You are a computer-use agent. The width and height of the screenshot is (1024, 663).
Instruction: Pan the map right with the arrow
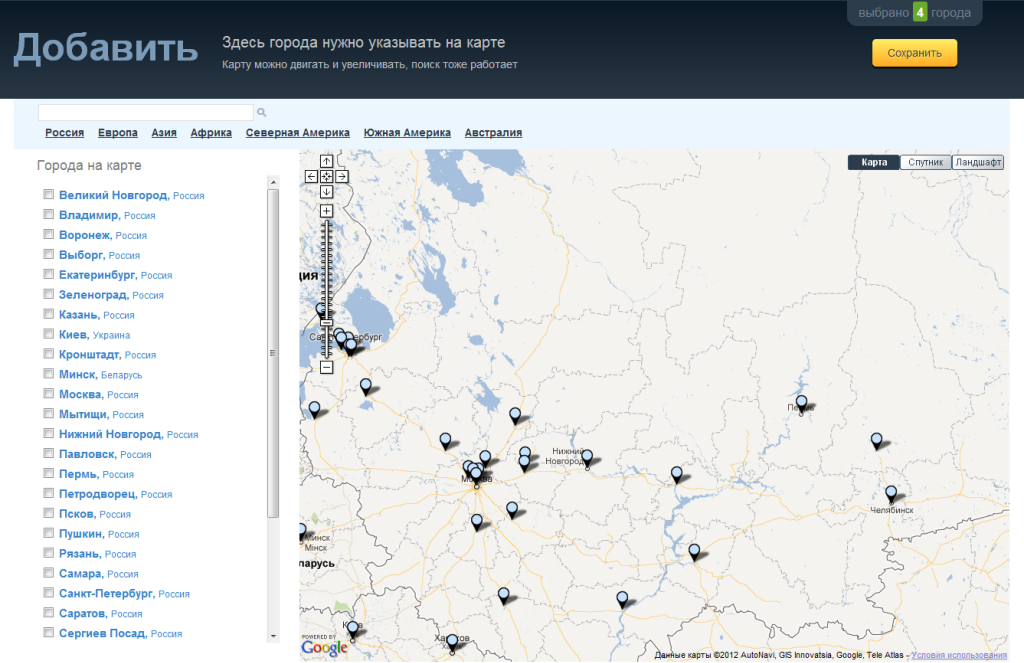341,177
